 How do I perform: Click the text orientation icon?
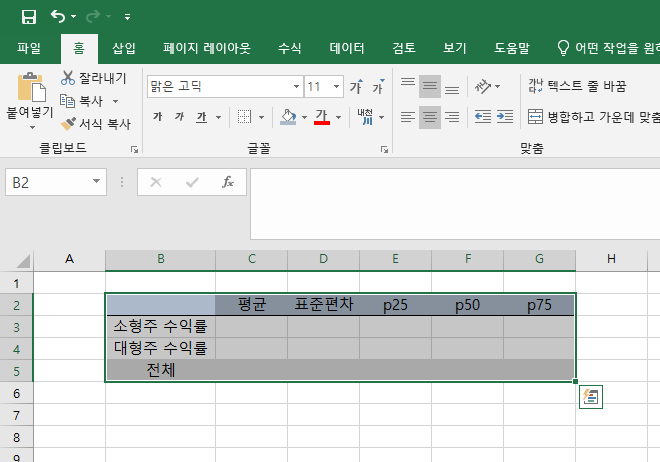pos(482,86)
